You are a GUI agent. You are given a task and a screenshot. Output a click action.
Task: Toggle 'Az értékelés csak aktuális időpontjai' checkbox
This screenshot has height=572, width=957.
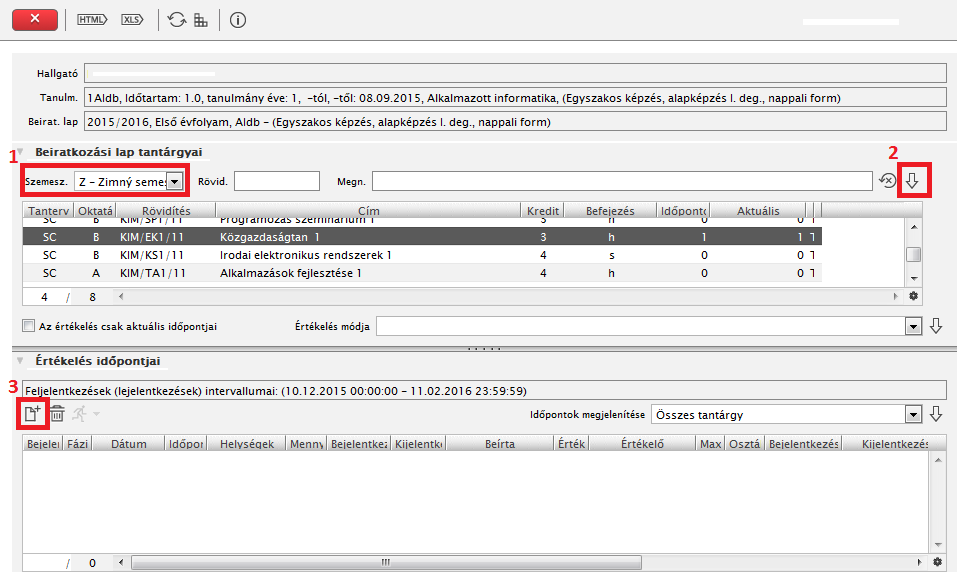[28, 326]
